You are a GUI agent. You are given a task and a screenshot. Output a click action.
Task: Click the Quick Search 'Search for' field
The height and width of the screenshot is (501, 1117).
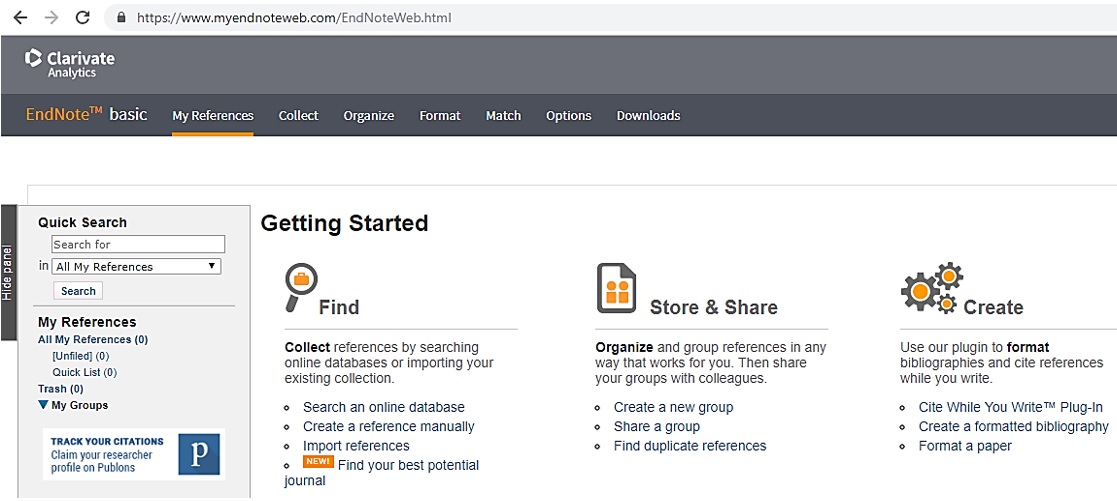click(x=138, y=244)
